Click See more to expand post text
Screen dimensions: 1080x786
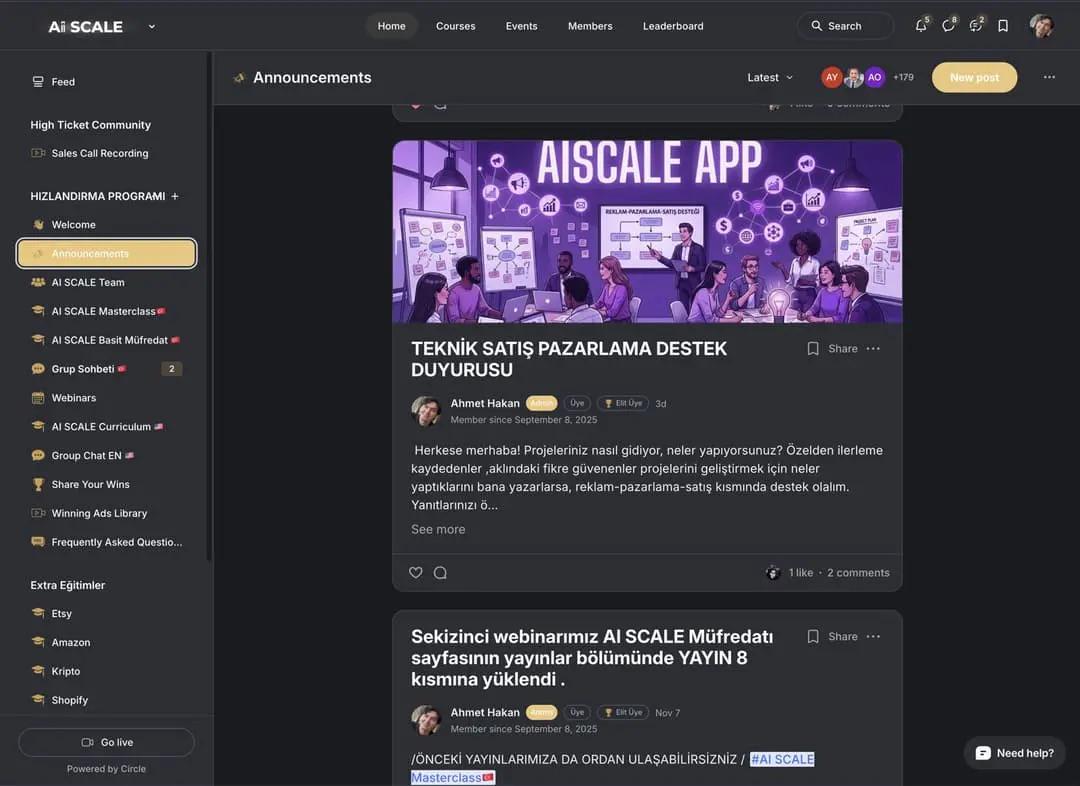[438, 530]
